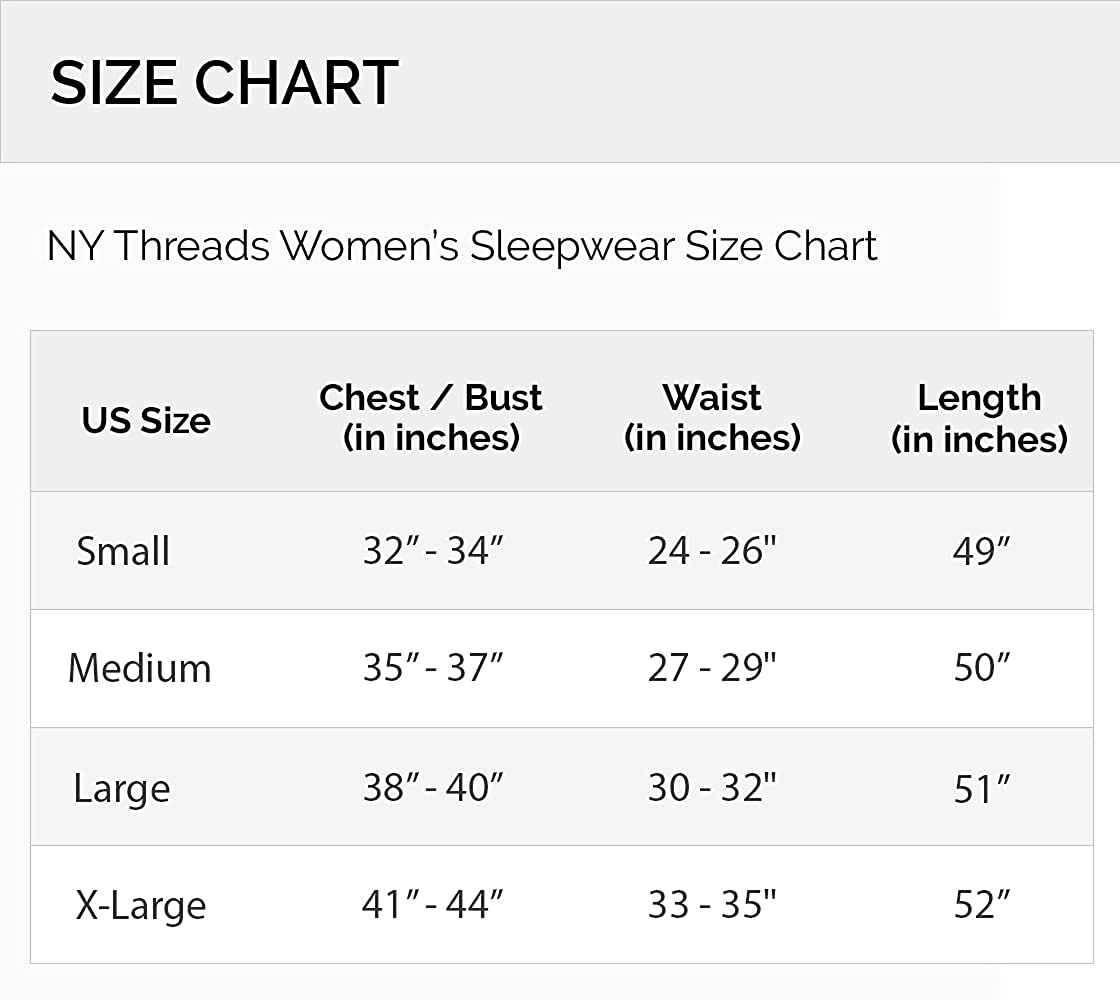The height and width of the screenshot is (1000, 1120).
Task: Select the 35" - 37" chest cell
Action: click(x=432, y=668)
